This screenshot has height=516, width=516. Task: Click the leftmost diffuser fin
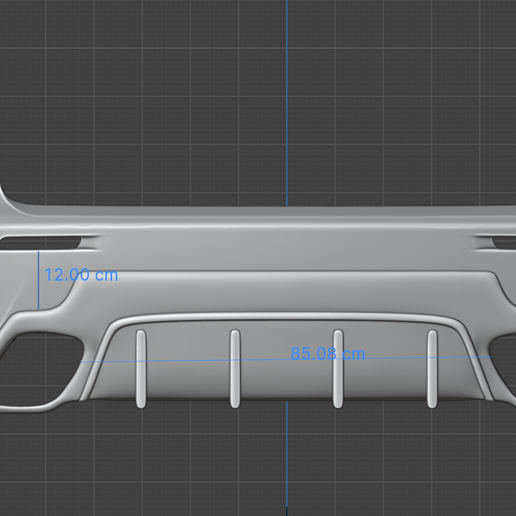tap(141, 369)
